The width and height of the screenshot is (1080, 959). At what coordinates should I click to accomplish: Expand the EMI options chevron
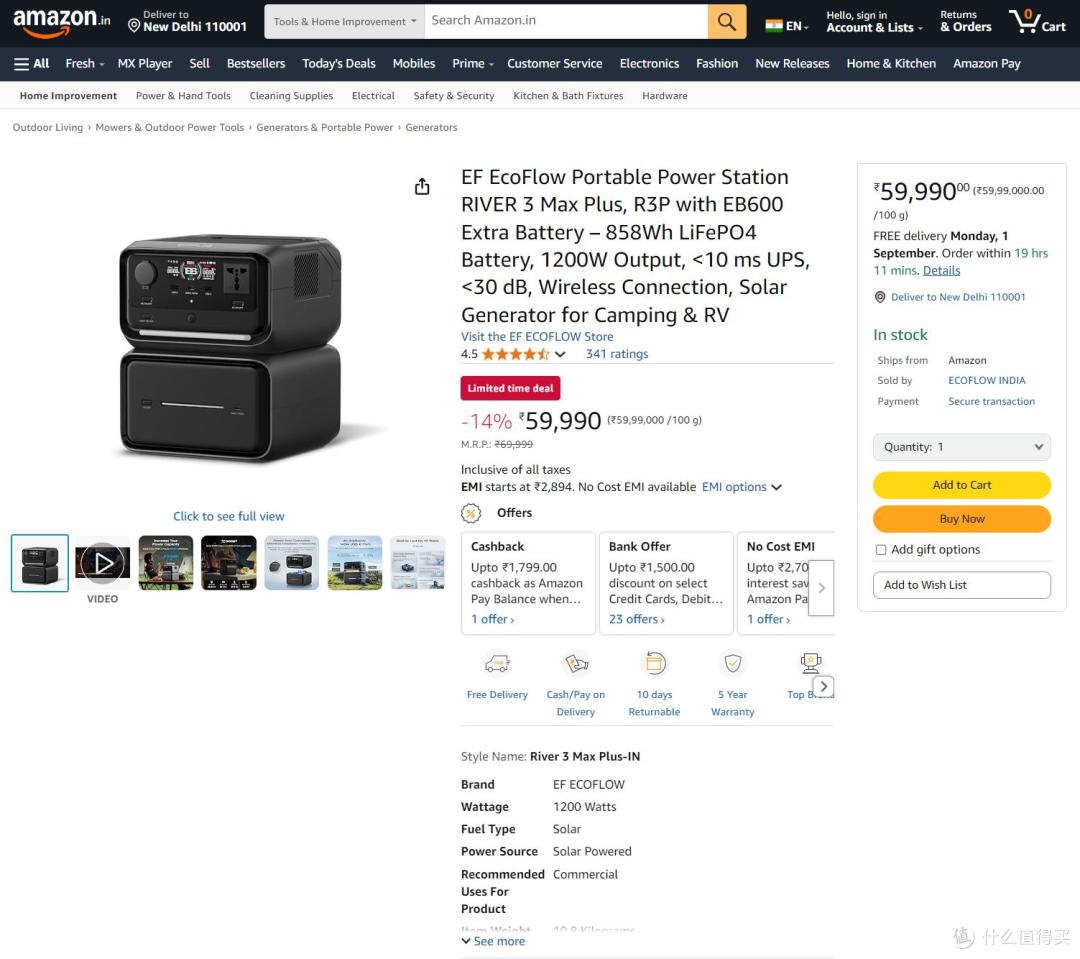click(776, 487)
